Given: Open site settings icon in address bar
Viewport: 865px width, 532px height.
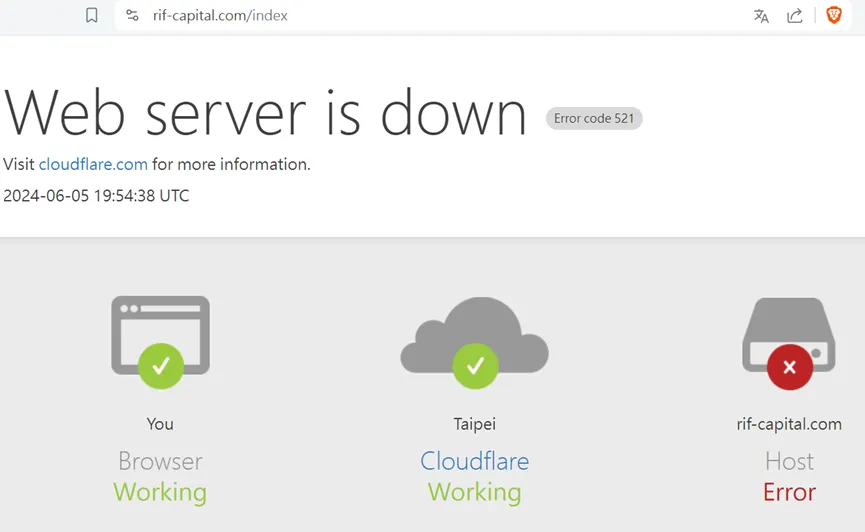Looking at the screenshot, I should (x=132, y=15).
